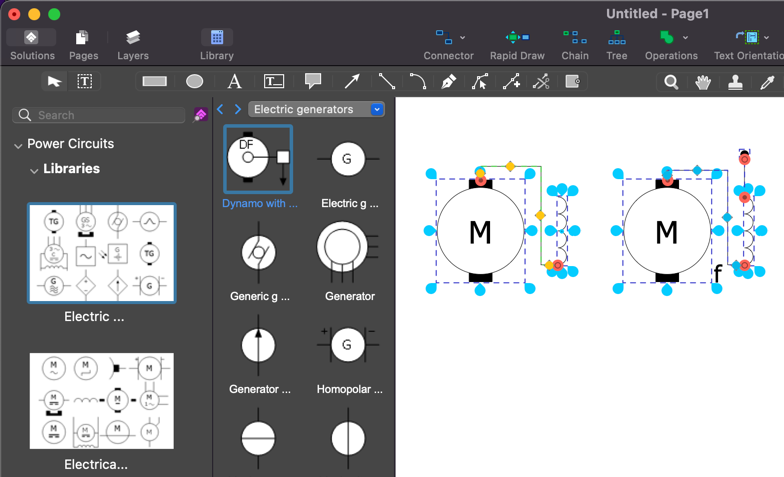784x477 pixels.
Task: Choose the Generic generator symbol
Action: [x=258, y=252]
